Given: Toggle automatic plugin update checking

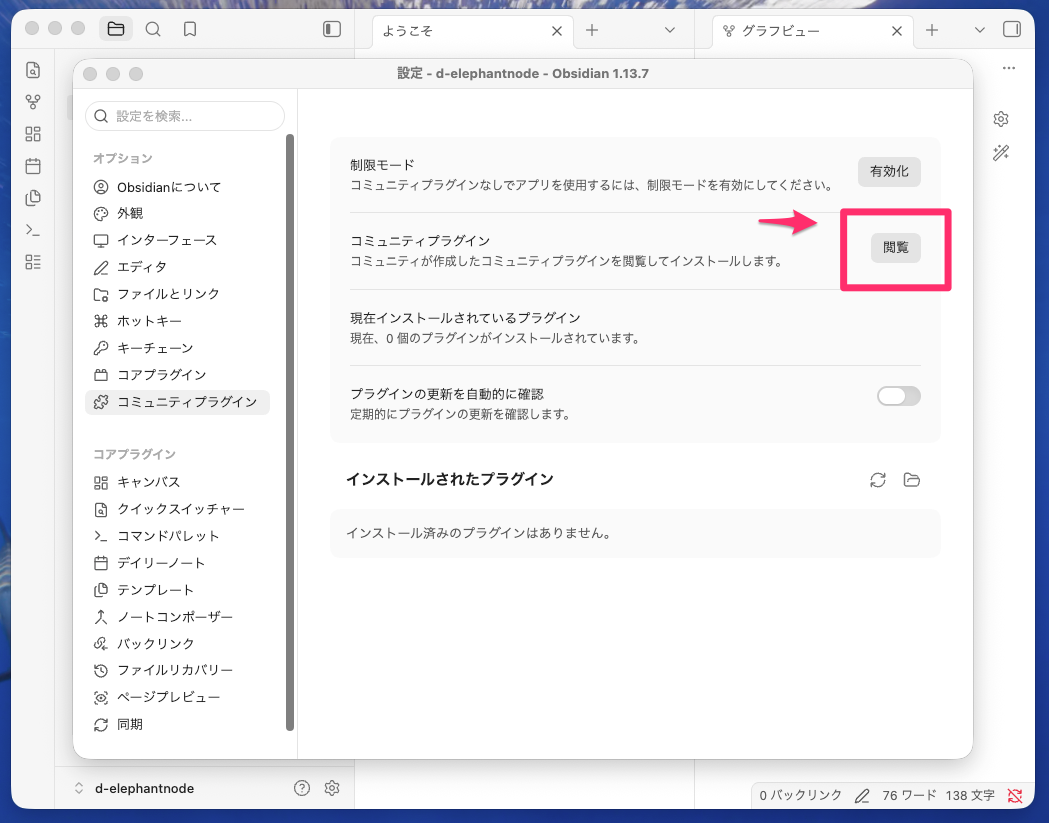Looking at the screenshot, I should pos(898,396).
